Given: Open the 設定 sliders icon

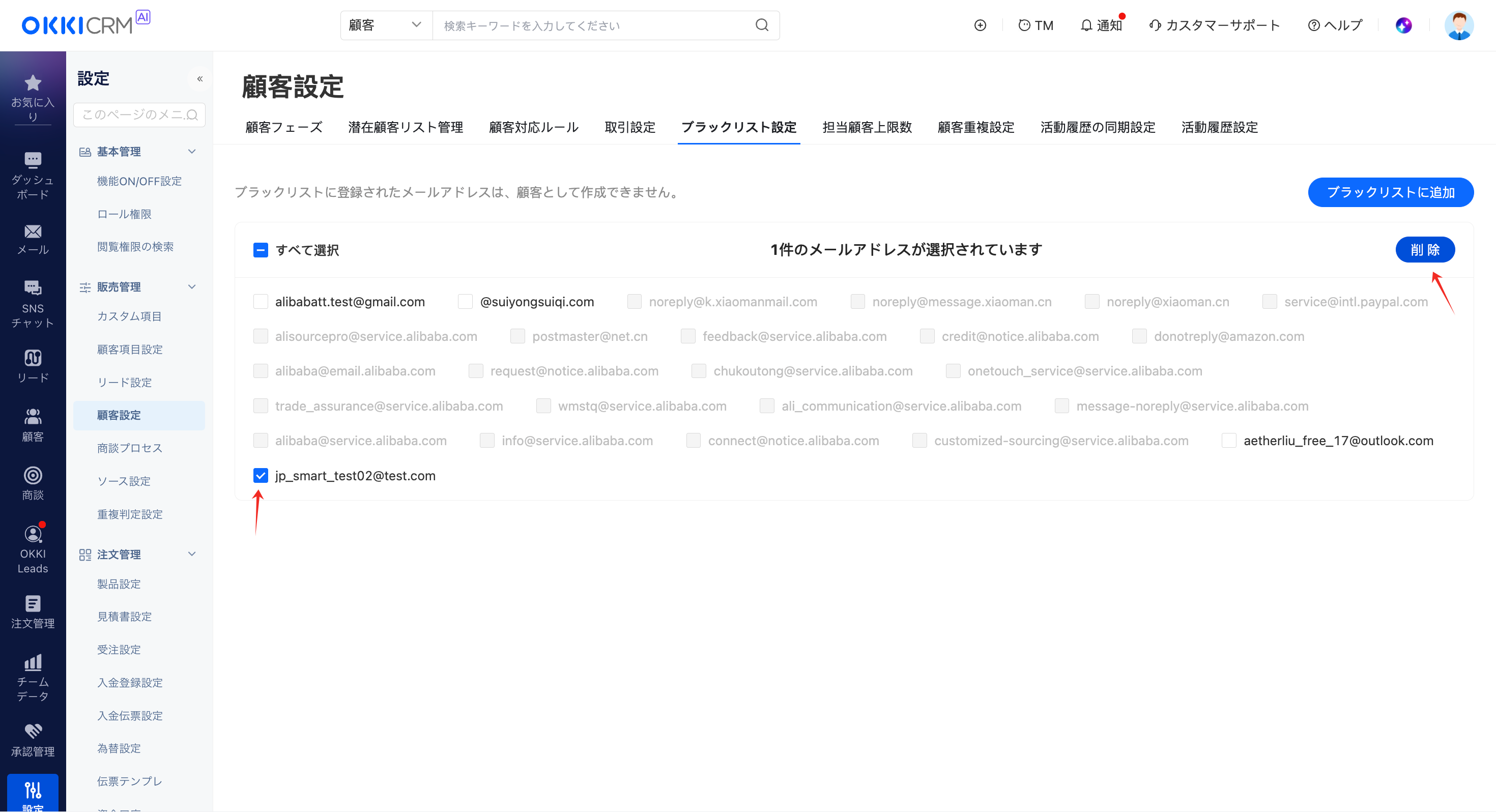Looking at the screenshot, I should click(x=33, y=790).
